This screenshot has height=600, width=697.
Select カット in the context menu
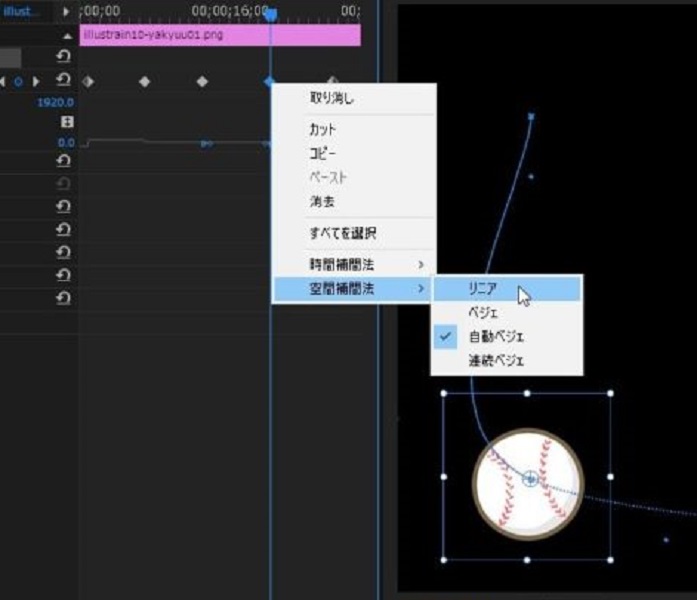click(x=323, y=130)
